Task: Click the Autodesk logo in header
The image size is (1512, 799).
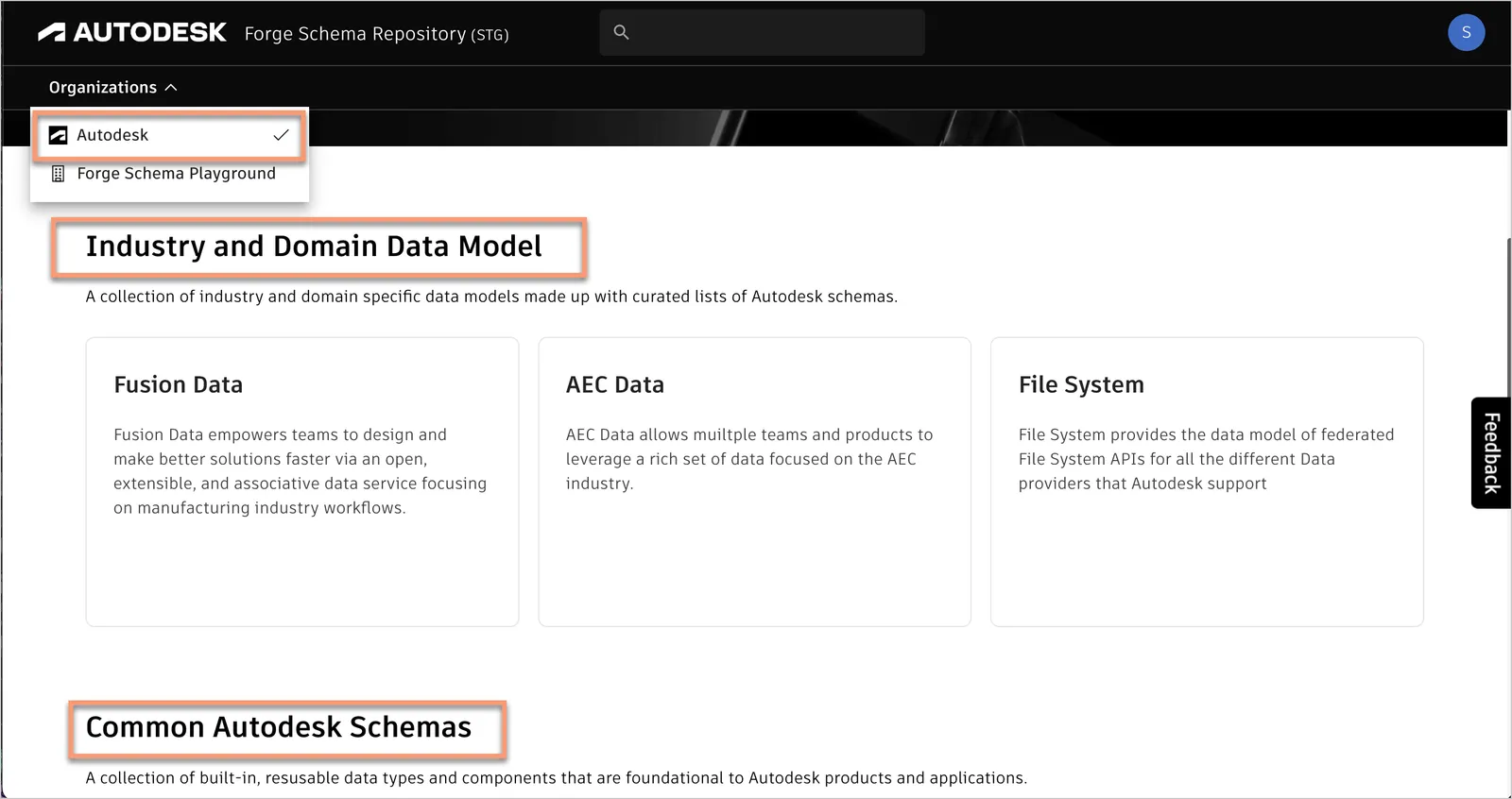Action: click(x=131, y=33)
